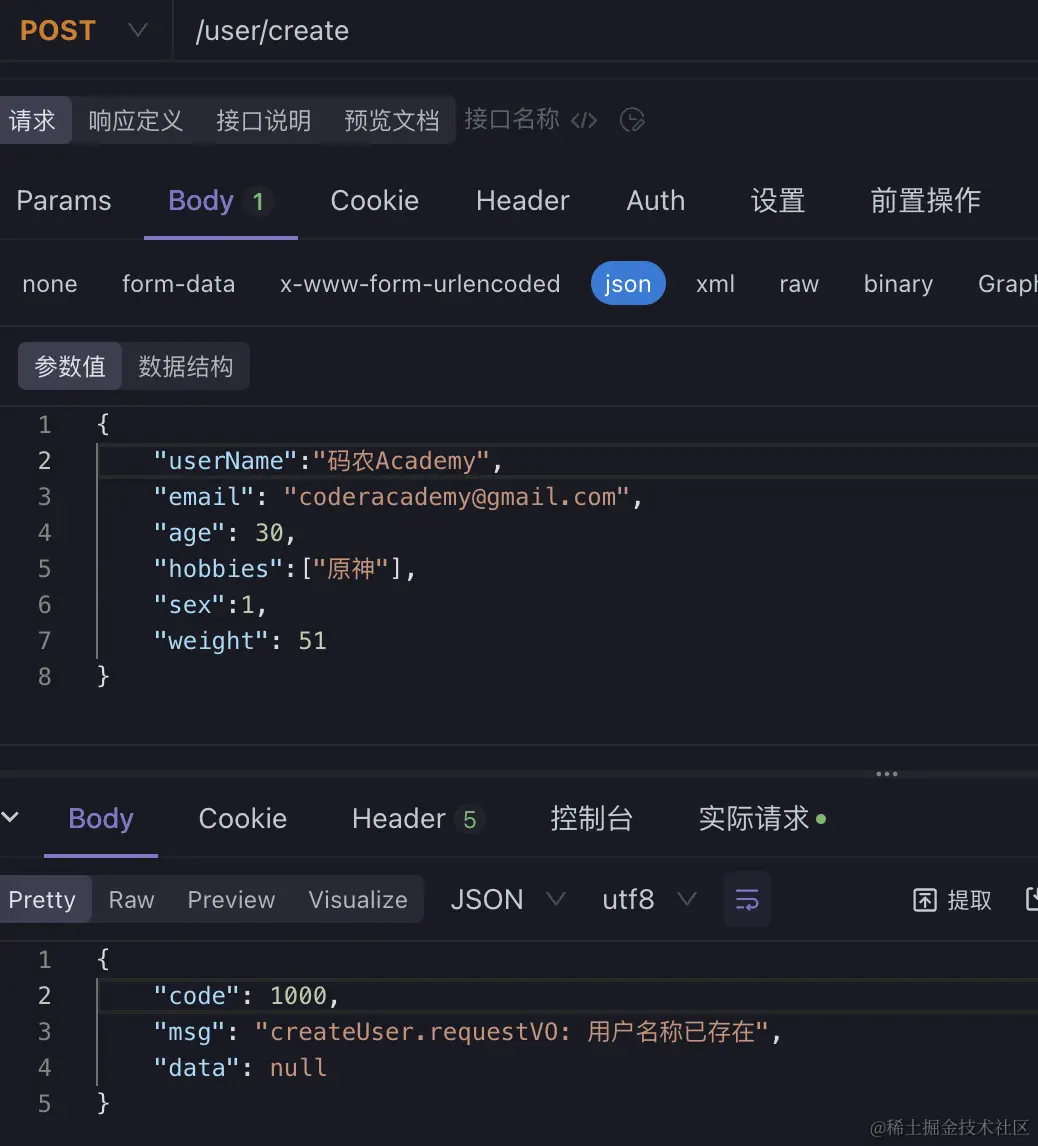Click the "sex":1 line
Viewport: 1038px width, 1146px height.
coord(210,604)
